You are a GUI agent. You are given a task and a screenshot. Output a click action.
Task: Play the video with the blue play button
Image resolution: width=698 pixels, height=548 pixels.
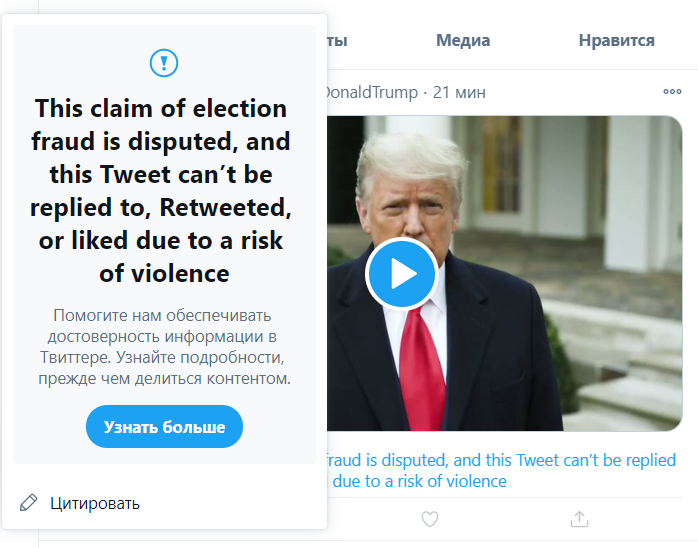coord(401,273)
